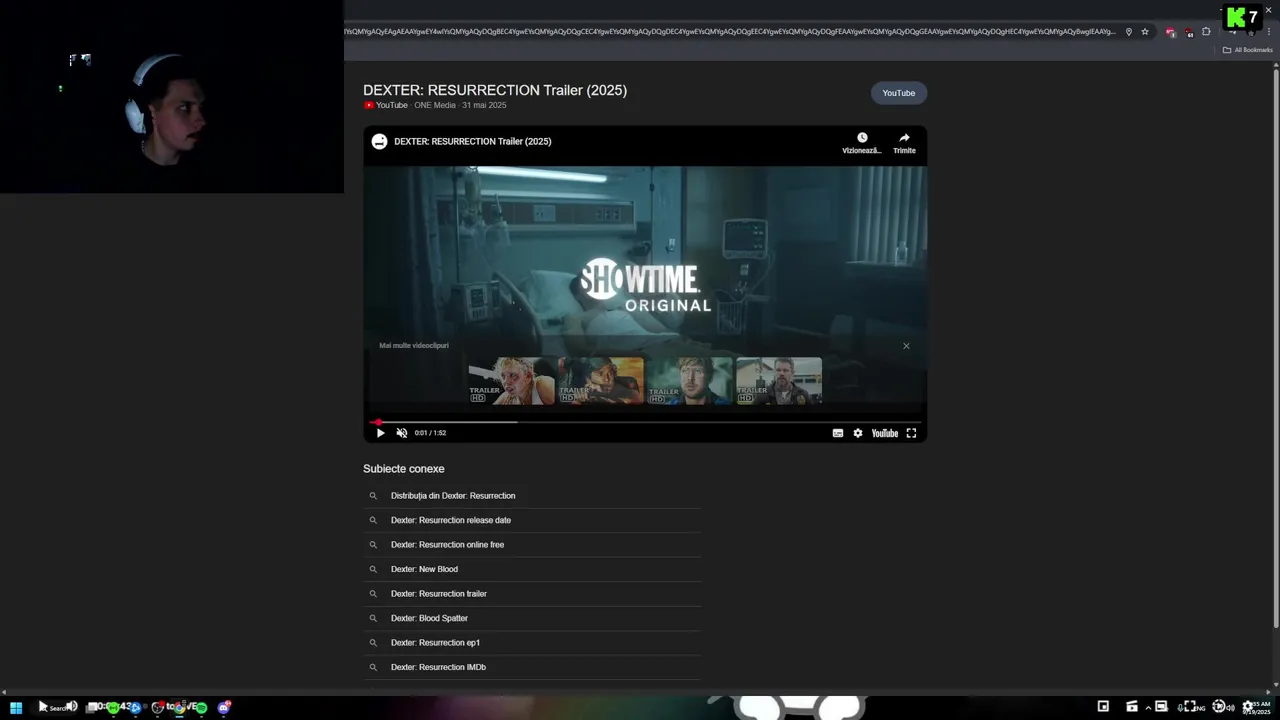Click the video time display 0:01 / 1:52
Image resolution: width=1280 pixels, height=720 pixels.
pyautogui.click(x=430, y=433)
